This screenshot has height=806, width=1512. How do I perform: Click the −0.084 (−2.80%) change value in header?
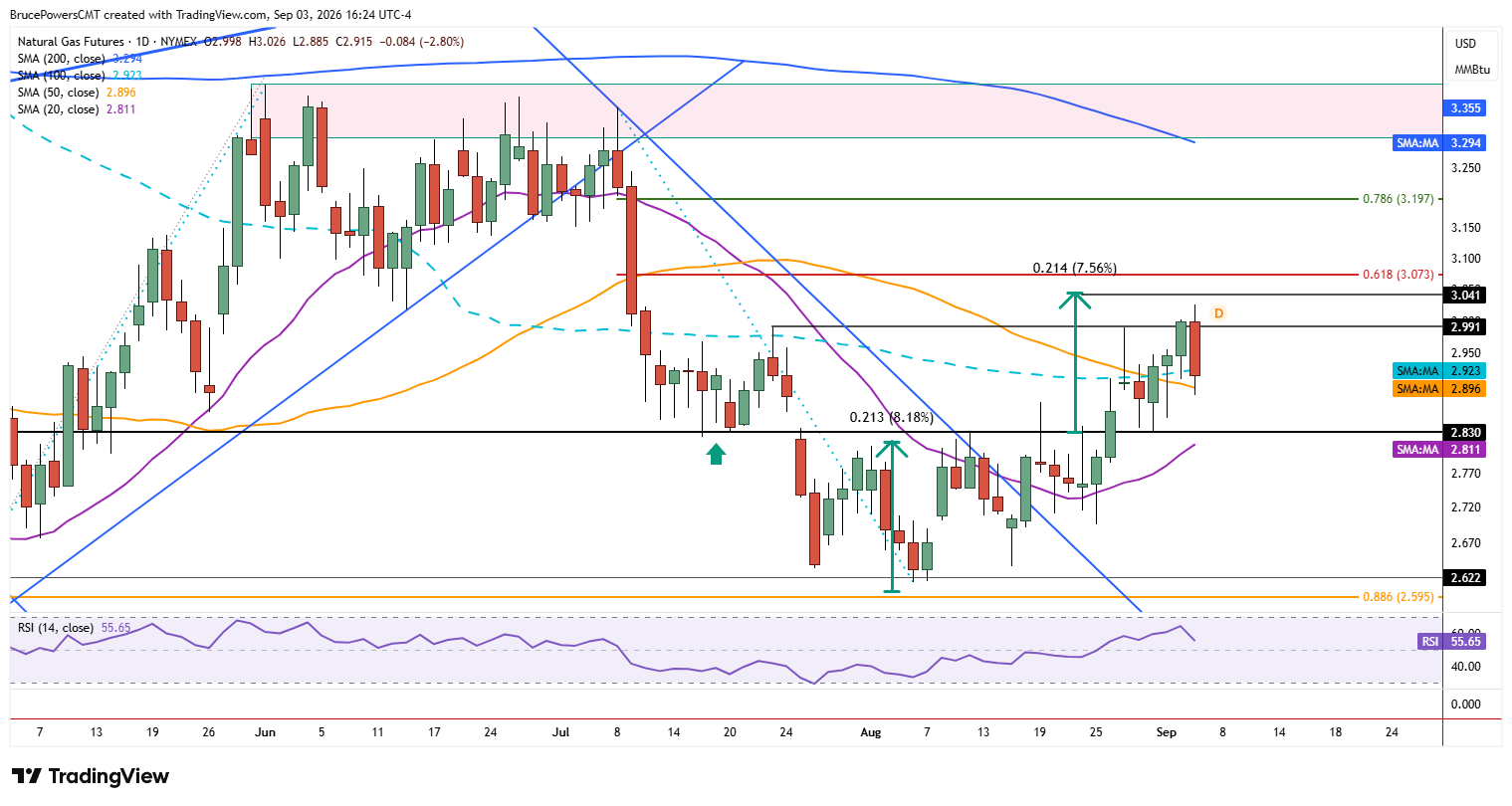click(x=423, y=42)
